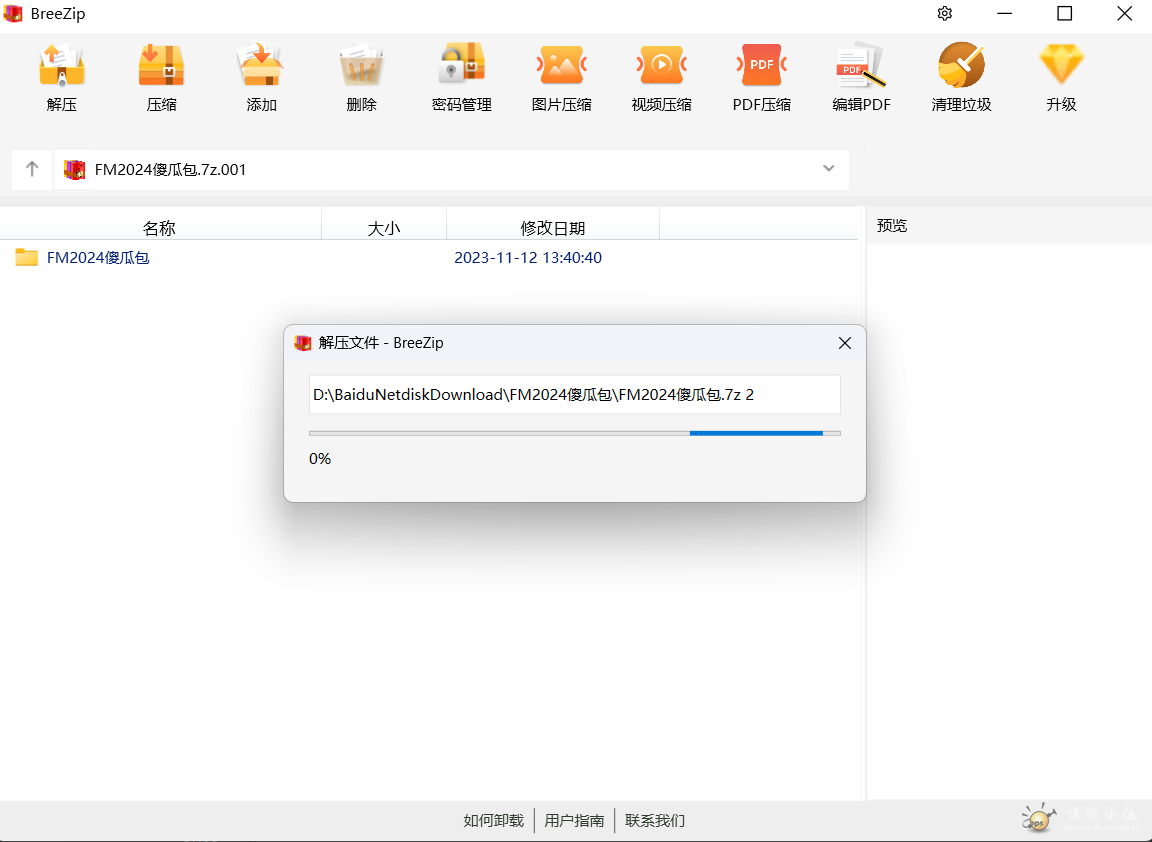This screenshot has height=842, width=1152.
Task: Select the FM2024傻瓜包 folder
Action: point(98,258)
